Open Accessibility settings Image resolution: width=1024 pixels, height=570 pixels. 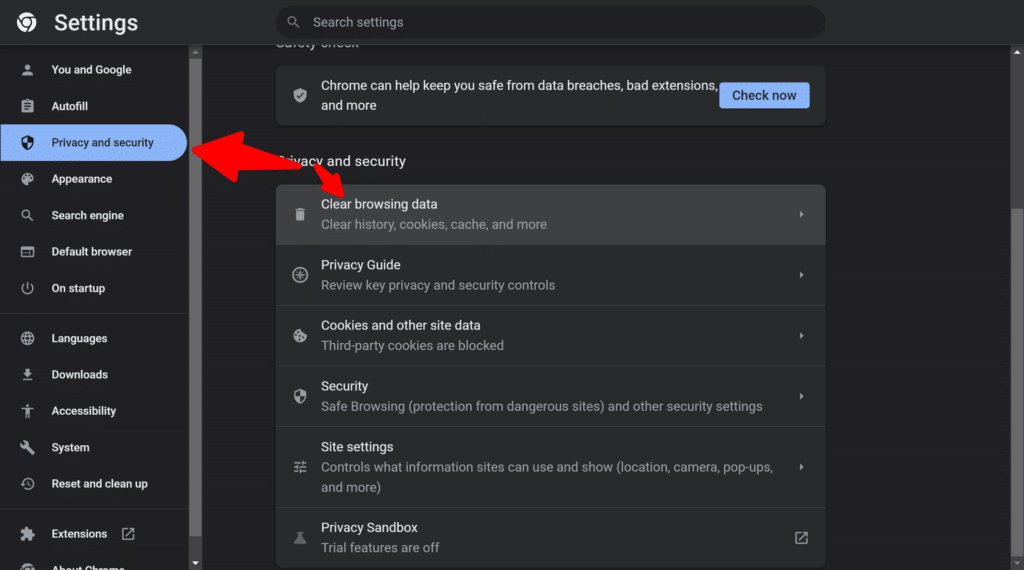click(x=94, y=411)
